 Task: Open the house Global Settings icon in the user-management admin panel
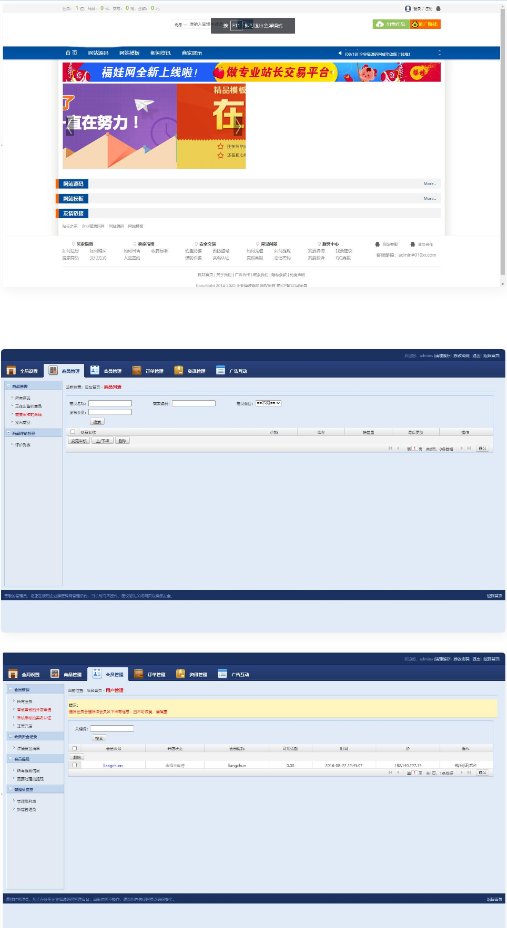(x=12, y=674)
